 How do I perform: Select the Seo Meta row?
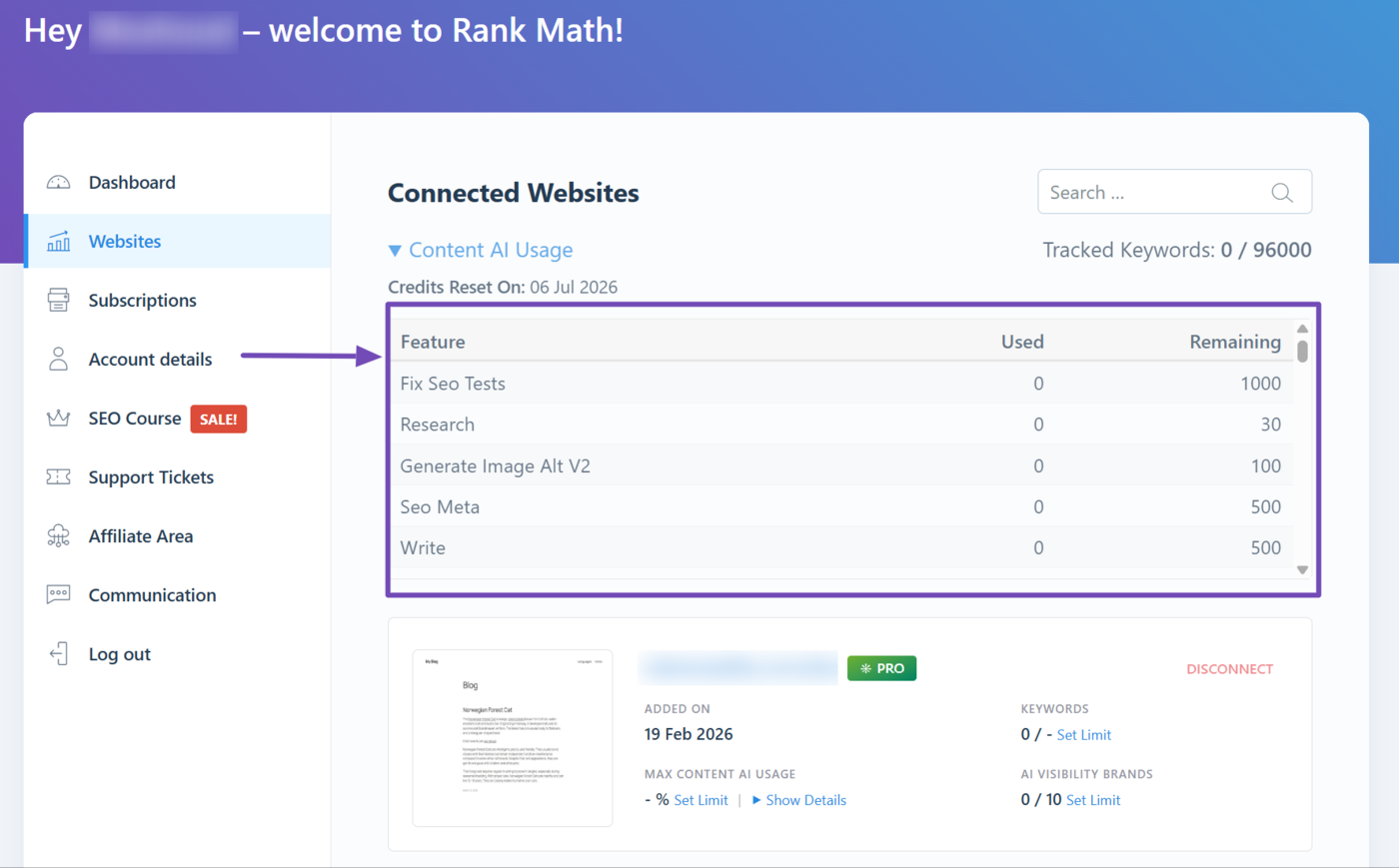[841, 506]
